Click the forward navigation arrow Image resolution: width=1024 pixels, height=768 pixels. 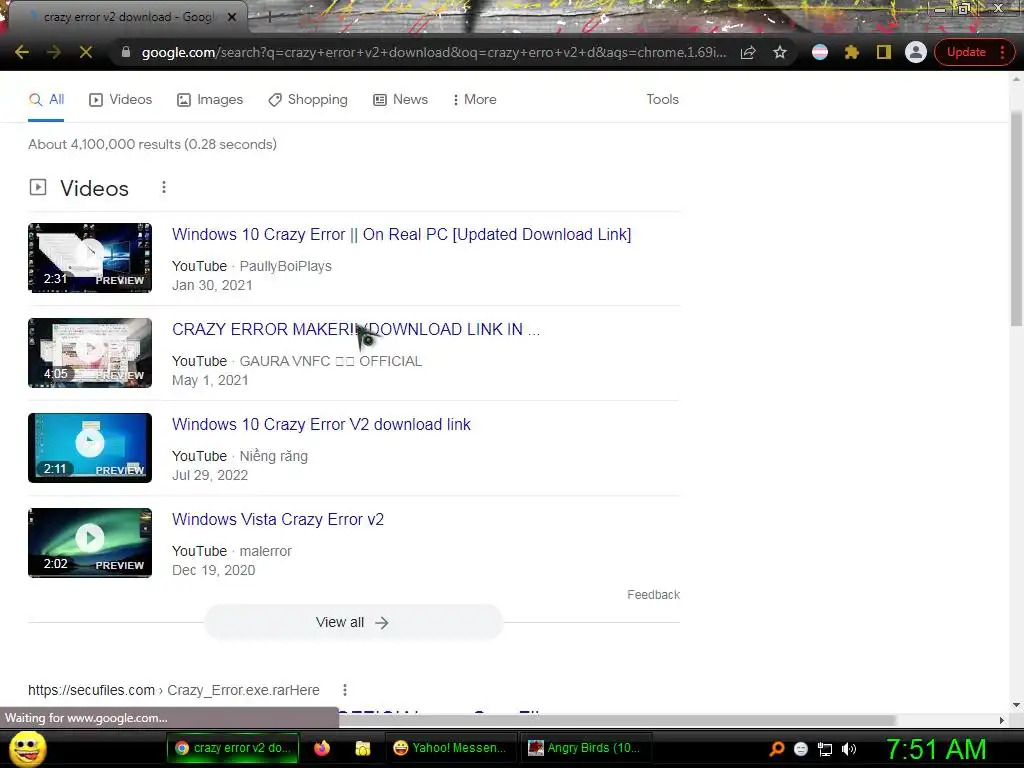click(54, 52)
